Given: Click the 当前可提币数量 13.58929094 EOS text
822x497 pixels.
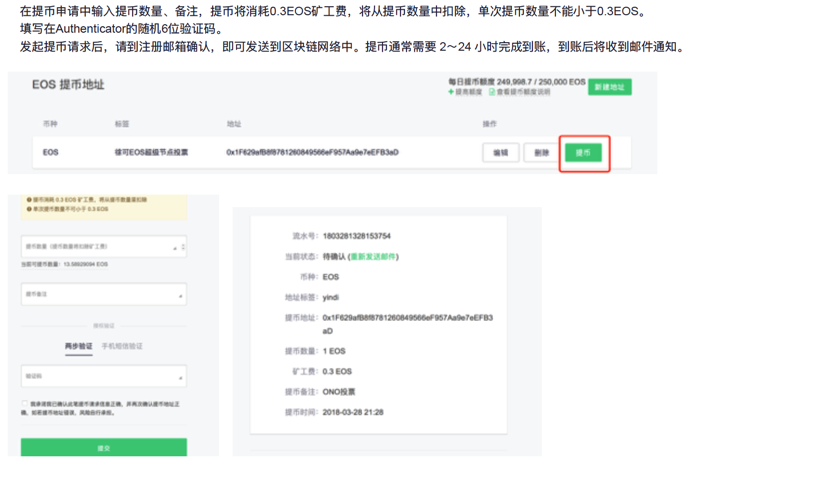Looking at the screenshot, I should 64,264.
